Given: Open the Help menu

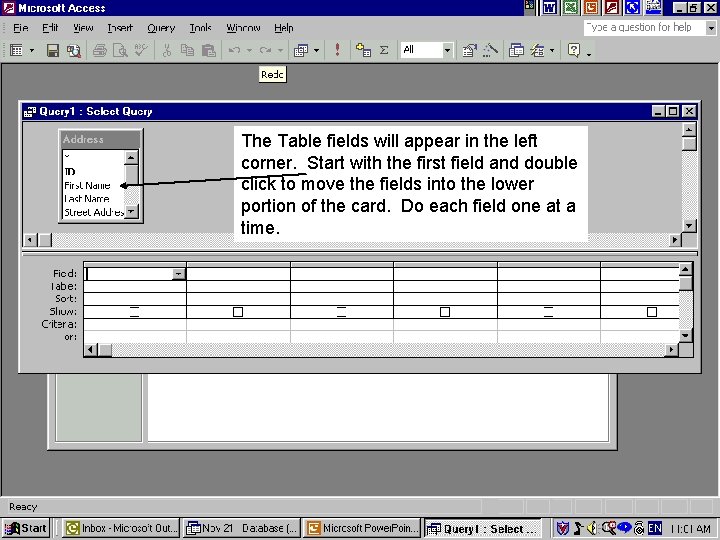Looking at the screenshot, I should (x=284, y=28).
